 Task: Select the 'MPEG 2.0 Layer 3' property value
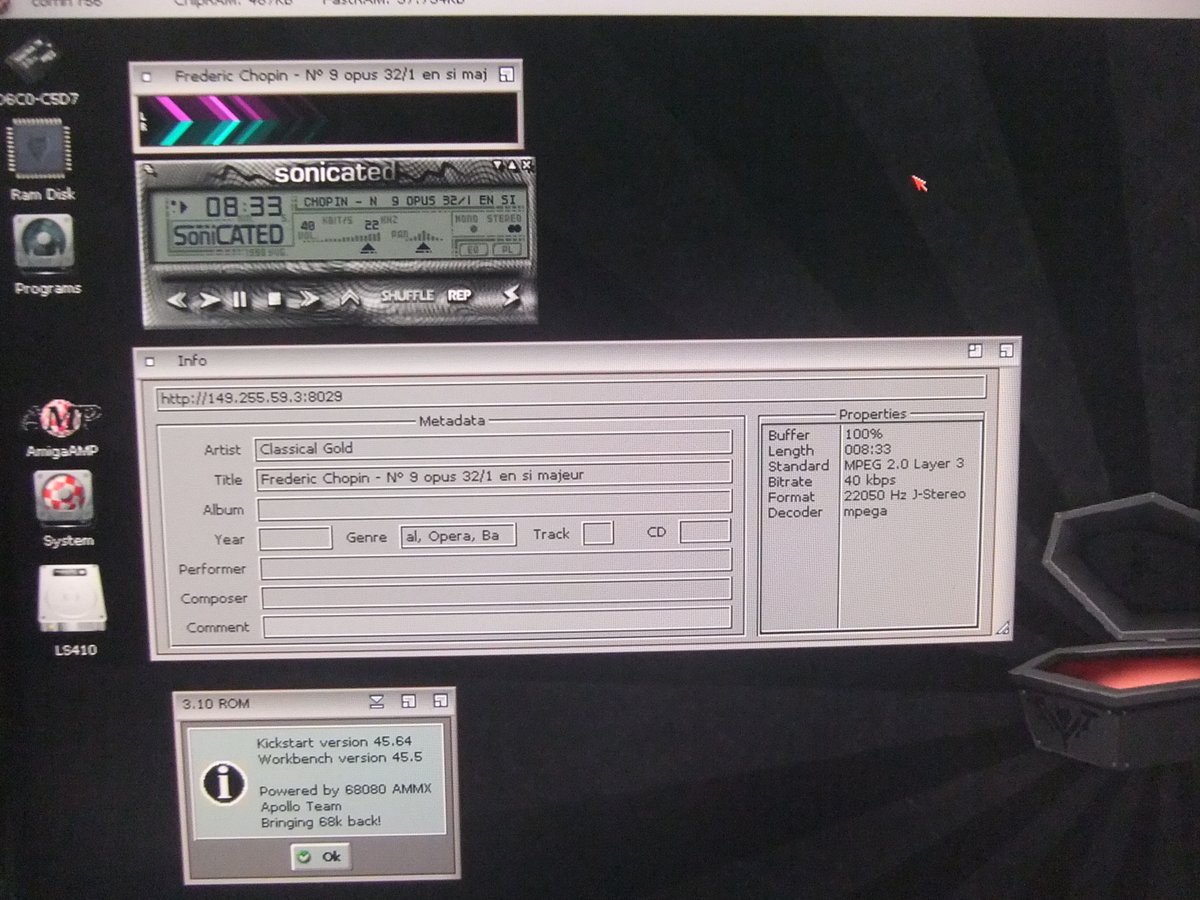904,465
